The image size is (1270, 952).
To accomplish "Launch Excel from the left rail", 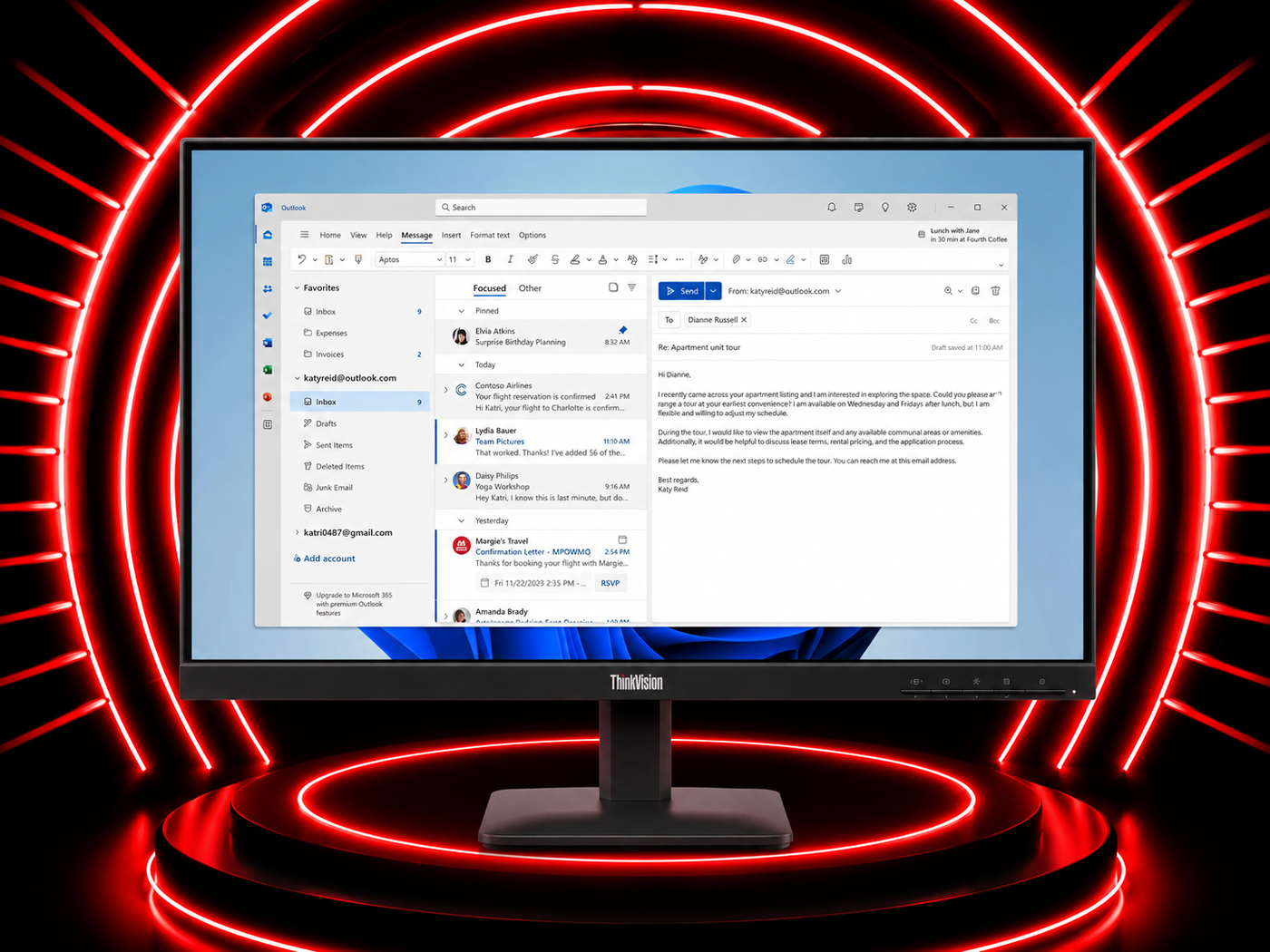I will pos(268,370).
